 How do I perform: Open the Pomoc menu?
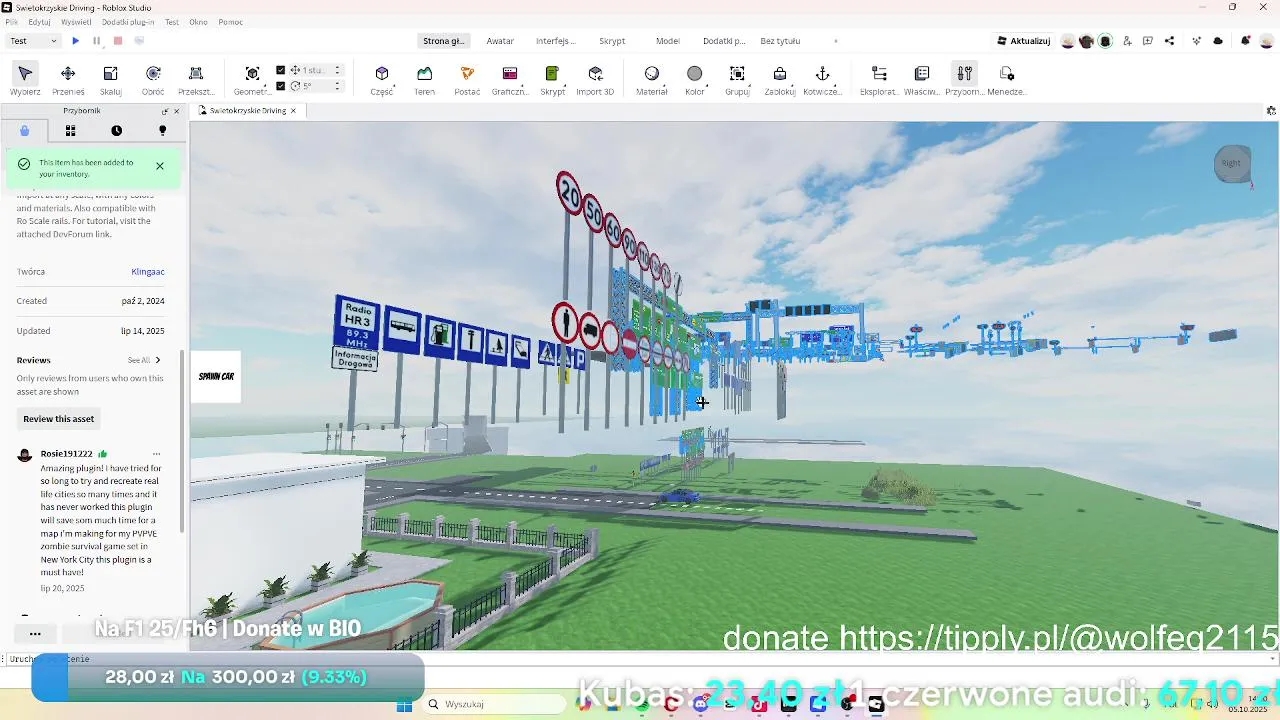click(x=231, y=22)
